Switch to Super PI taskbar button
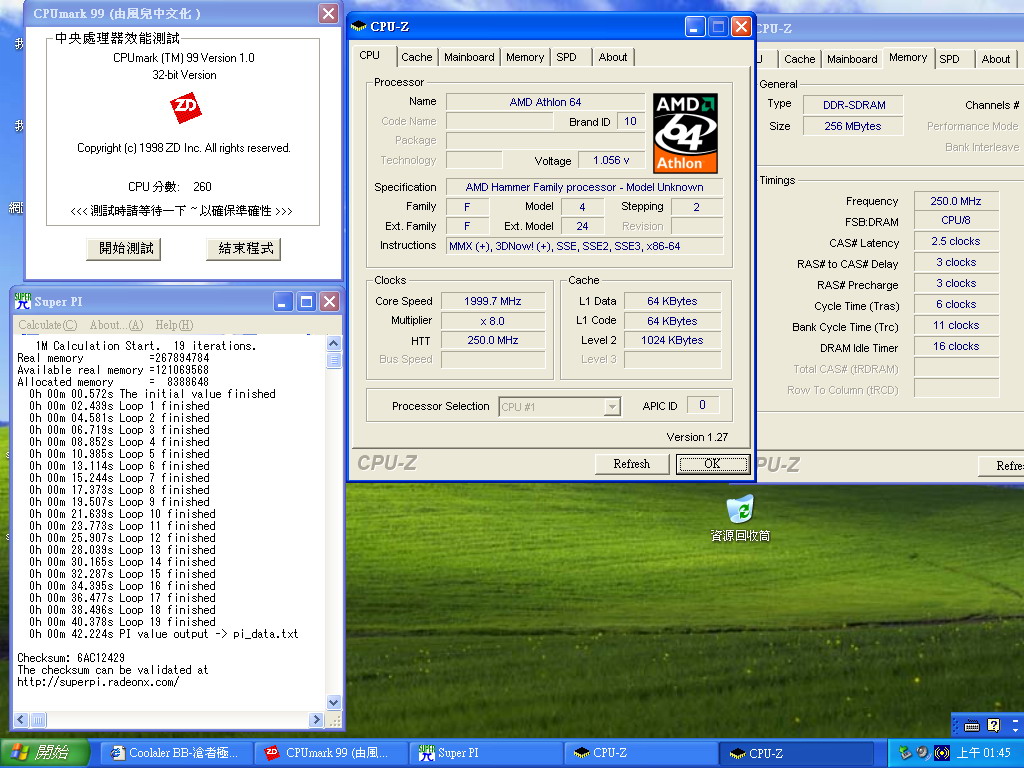Image resolution: width=1024 pixels, height=768 pixels. 485,753
